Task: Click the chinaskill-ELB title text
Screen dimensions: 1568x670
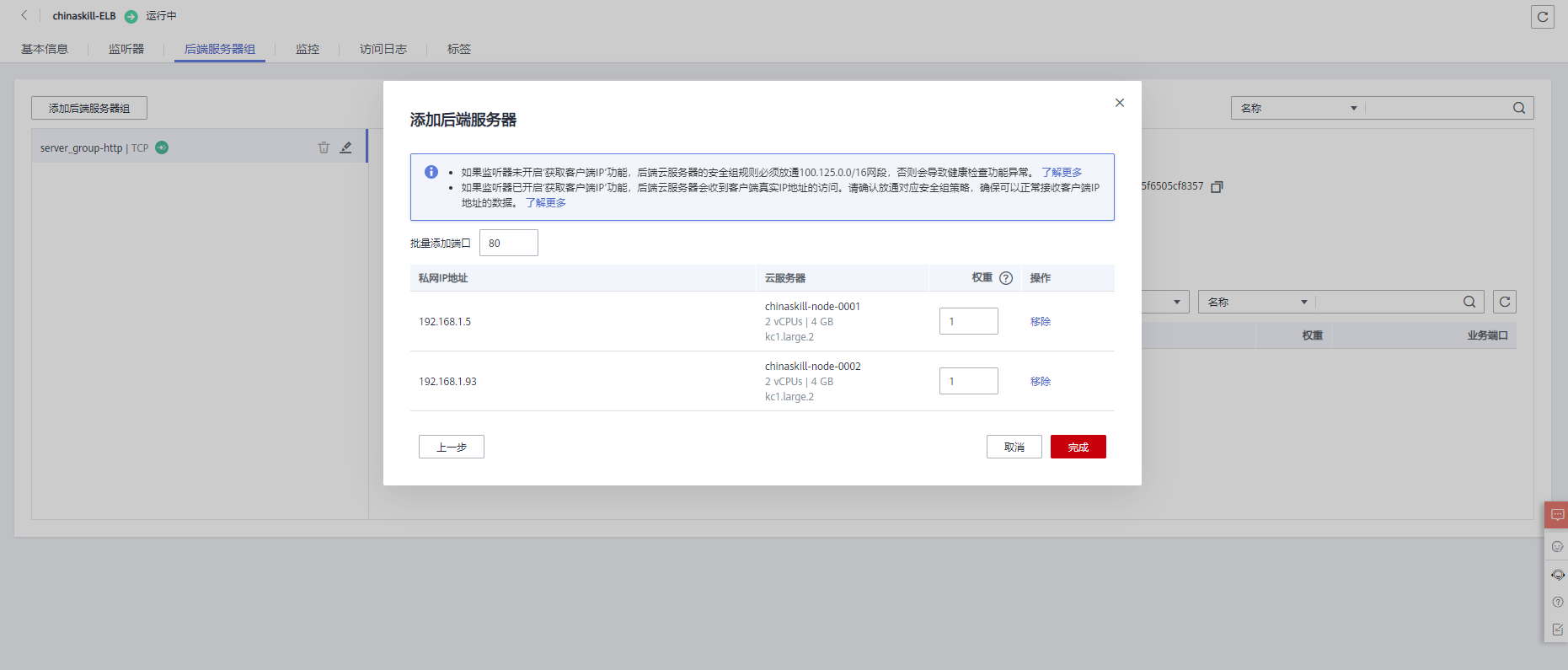Action: 84,16
